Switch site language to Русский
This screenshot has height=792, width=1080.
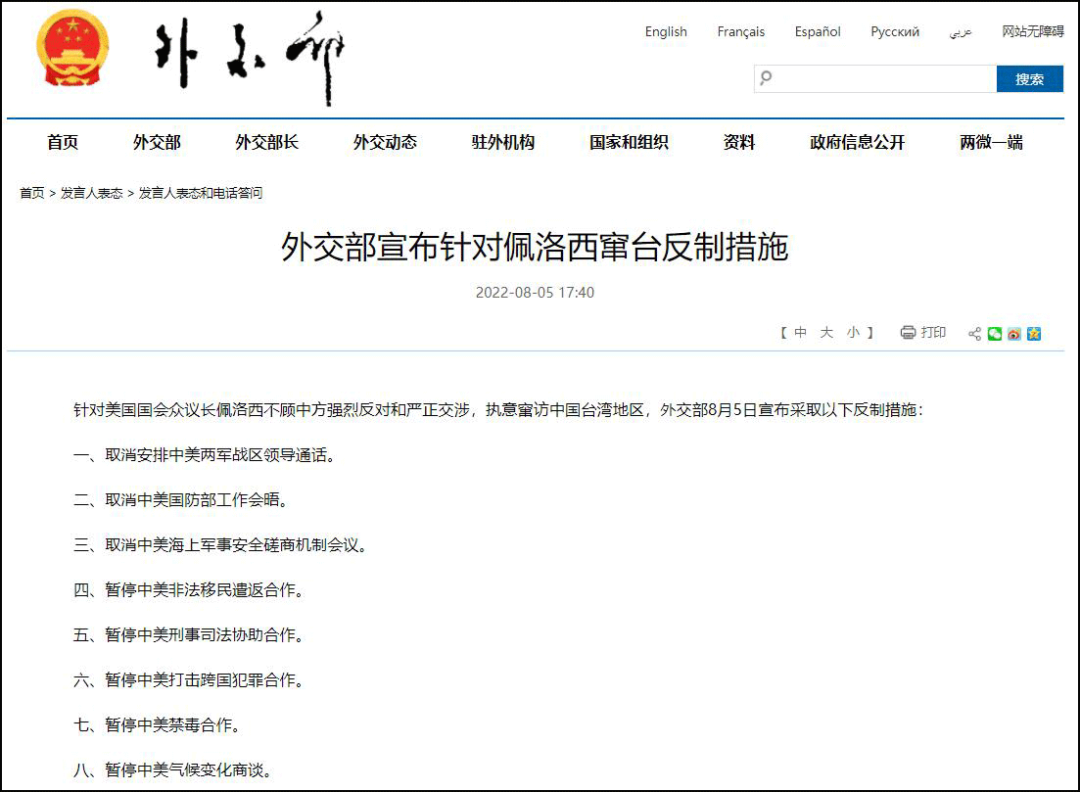click(x=895, y=32)
